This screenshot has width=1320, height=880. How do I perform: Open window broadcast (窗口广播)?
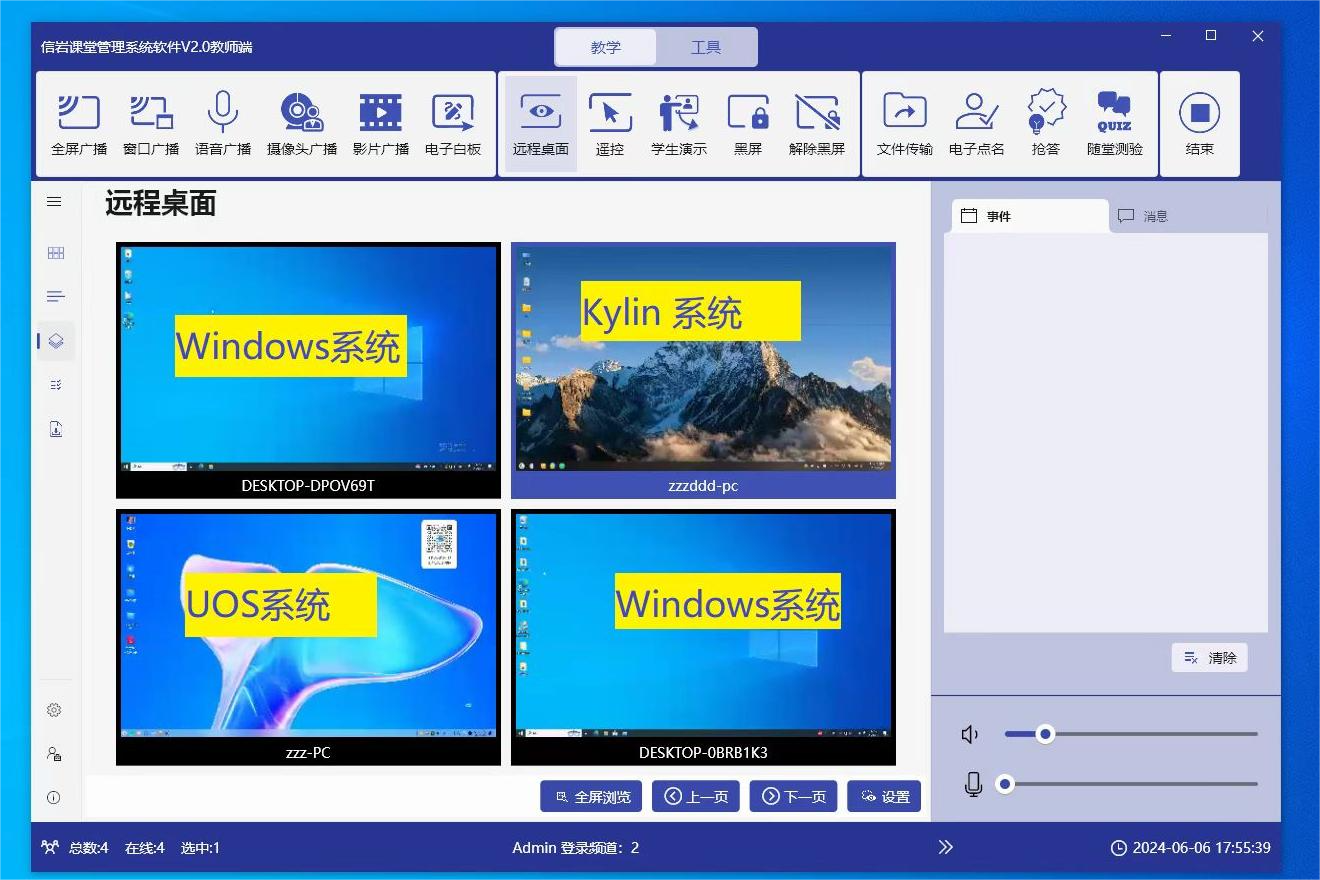tap(151, 125)
